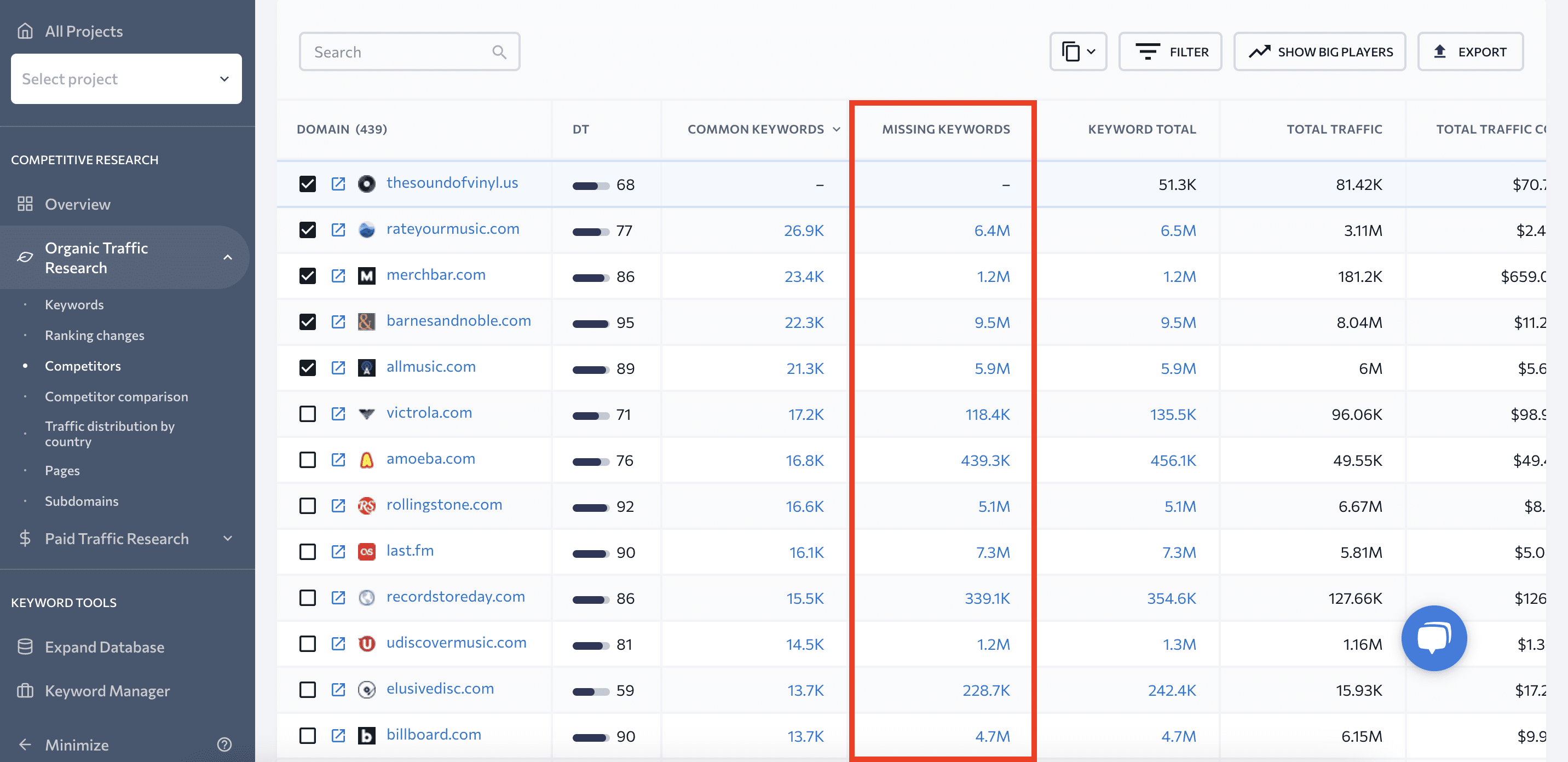Open external link icon for udiscovermusic.com
Viewport: 1568px width, 762px height.
(x=338, y=643)
